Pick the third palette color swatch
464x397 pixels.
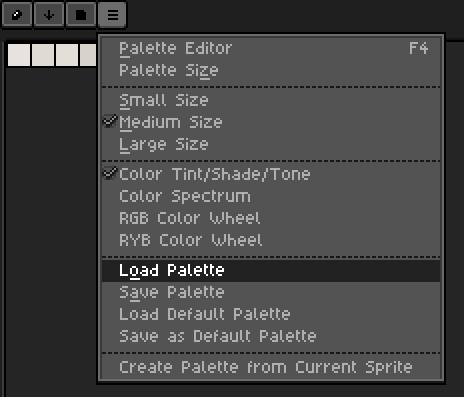point(67,55)
